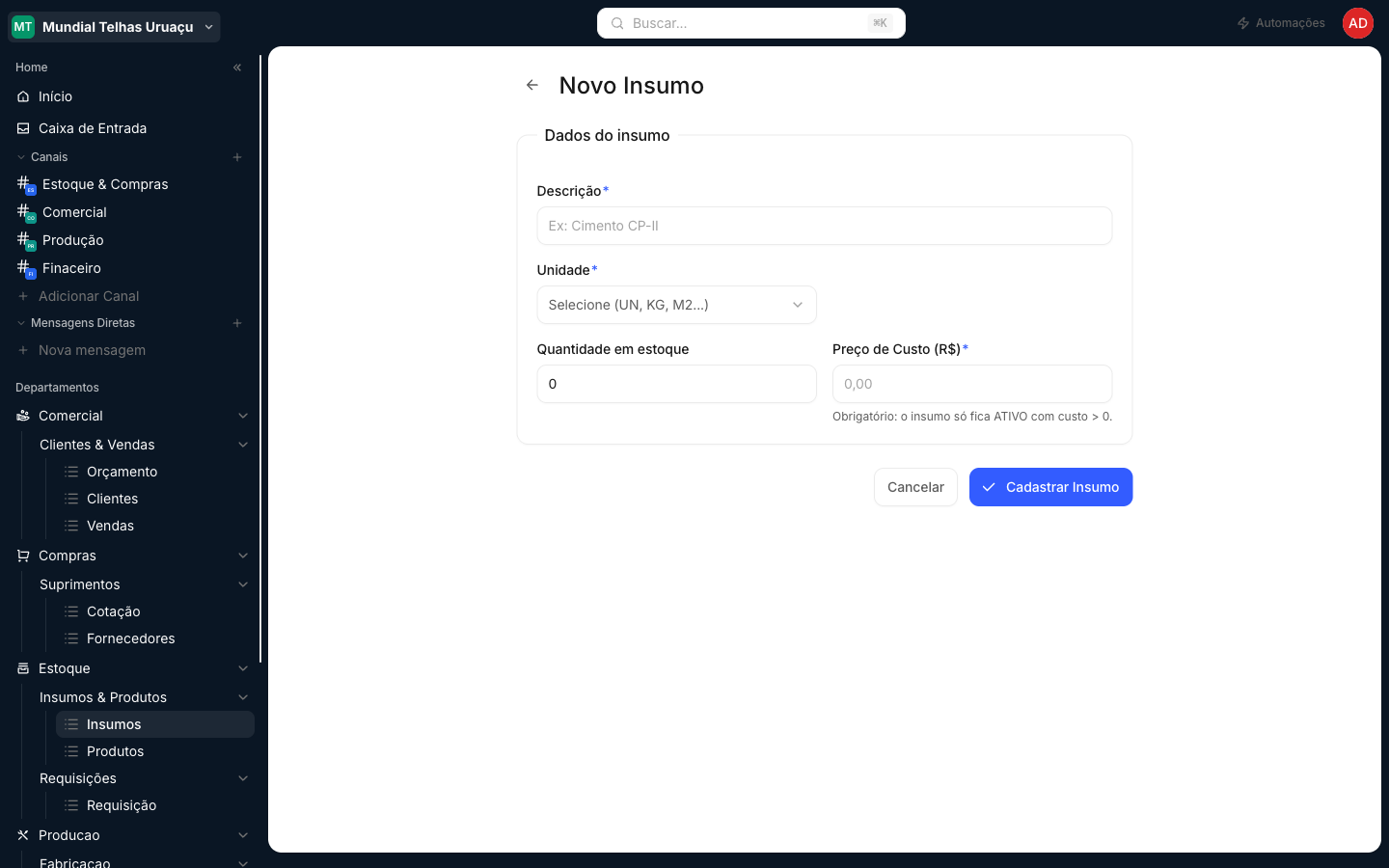
Task: Open Caixa de Entrada
Action: click(131, 128)
